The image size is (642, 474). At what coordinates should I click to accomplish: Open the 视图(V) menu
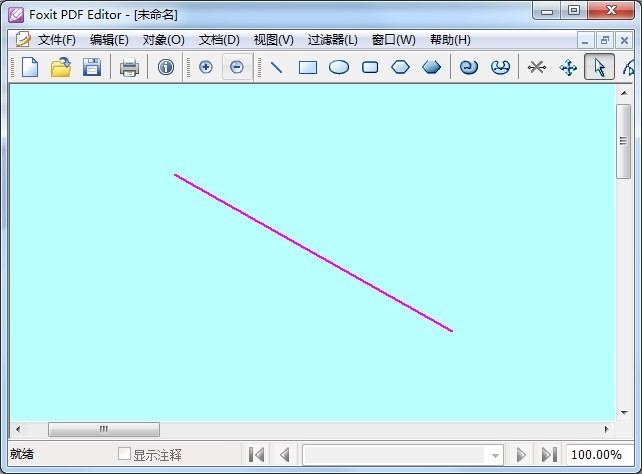(274, 40)
